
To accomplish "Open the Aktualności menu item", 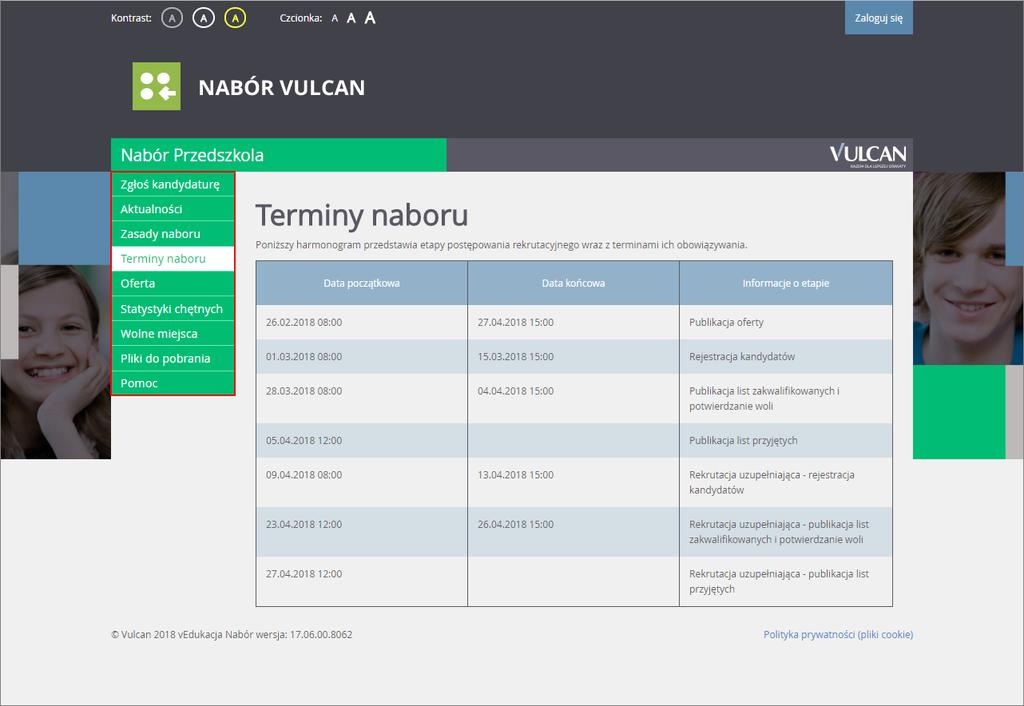I will [x=172, y=209].
